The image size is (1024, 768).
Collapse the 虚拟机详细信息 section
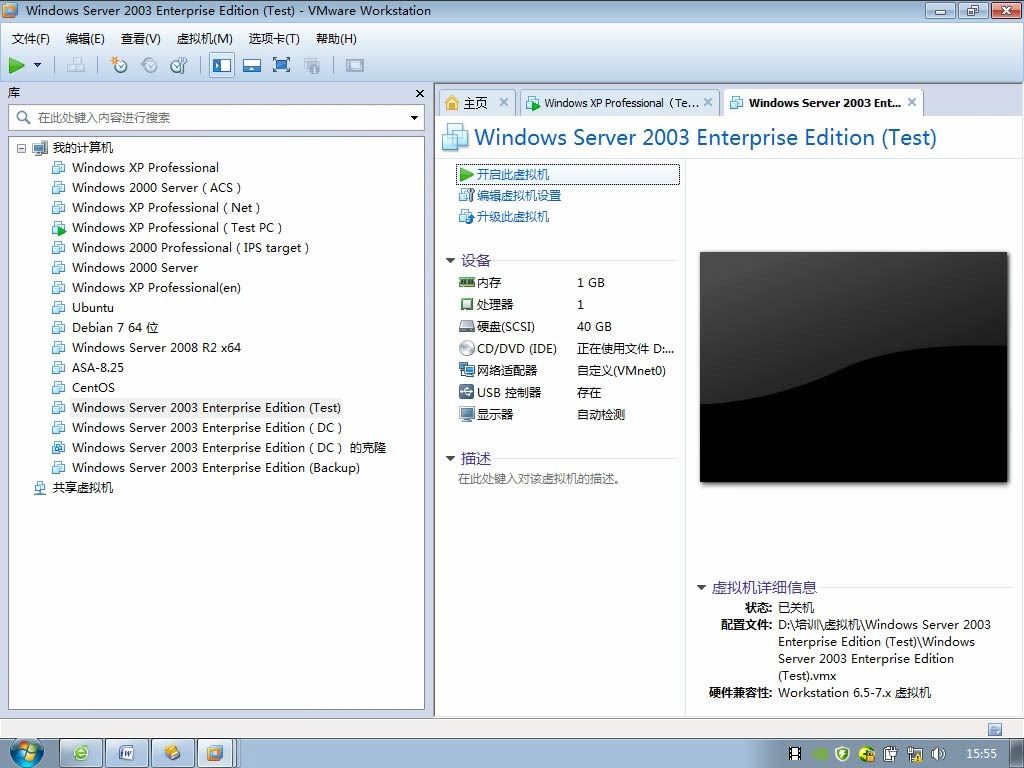(701, 588)
